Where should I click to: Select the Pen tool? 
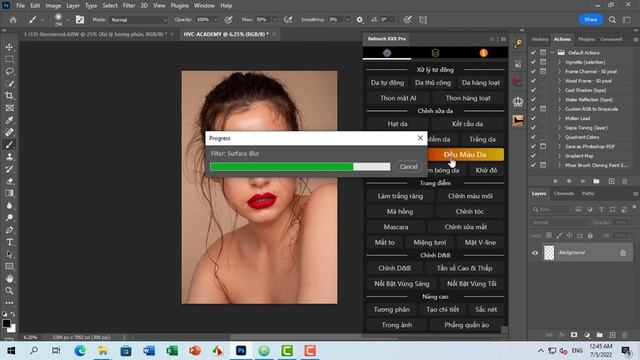pos(9,230)
